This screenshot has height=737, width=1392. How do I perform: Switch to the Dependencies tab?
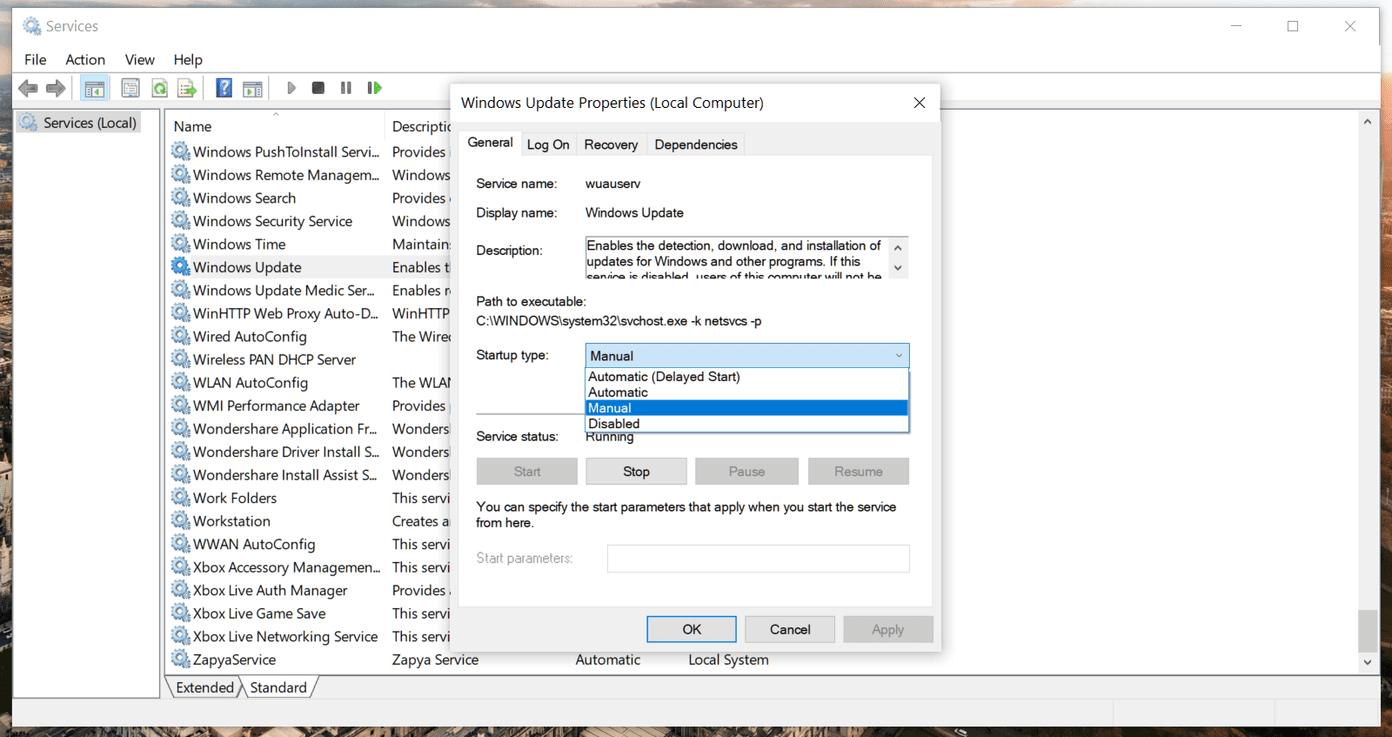click(696, 145)
